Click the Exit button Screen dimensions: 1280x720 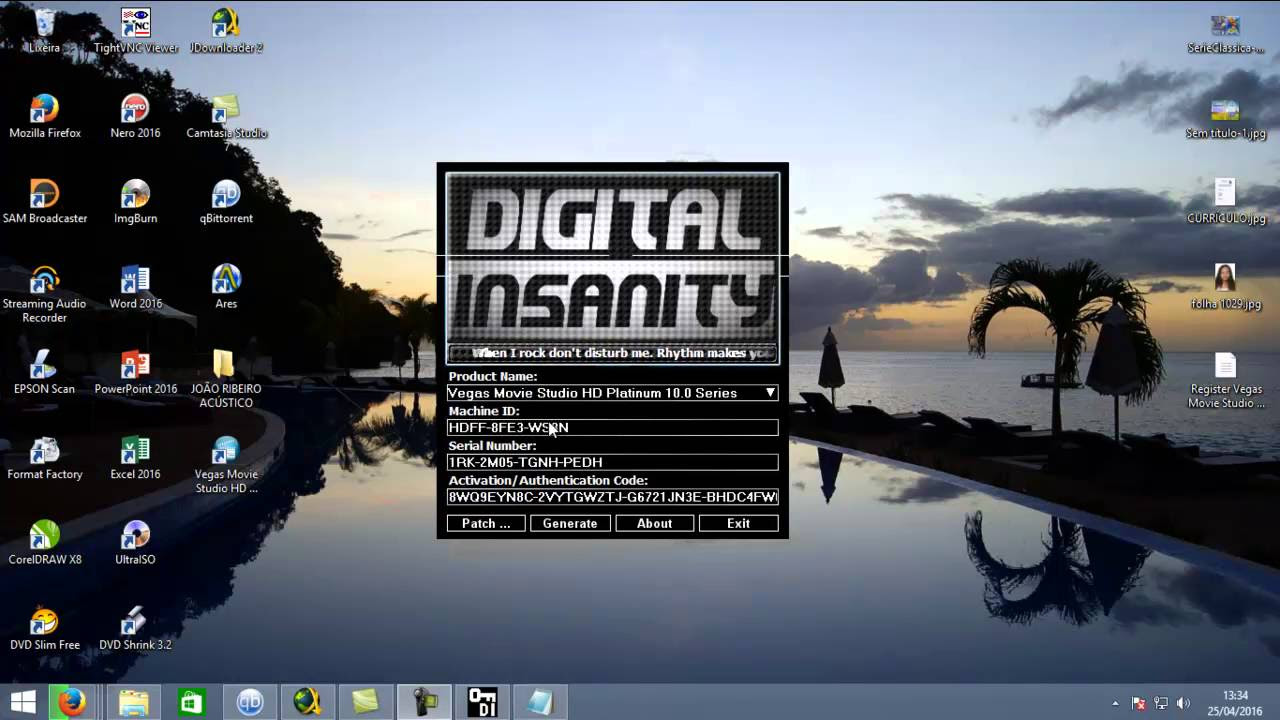pyautogui.click(x=738, y=523)
